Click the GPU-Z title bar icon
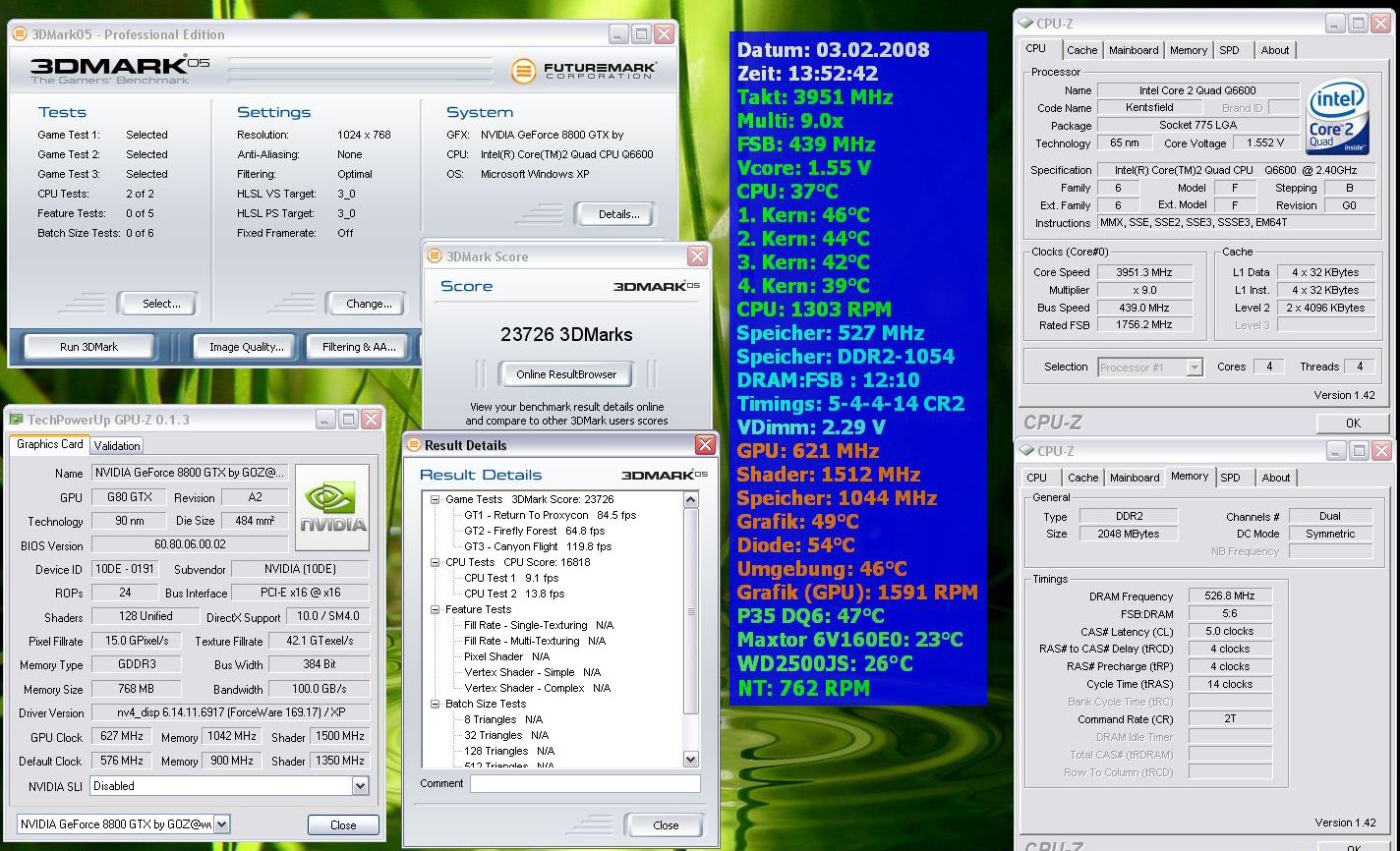This screenshot has width=1400, height=851. click(17, 420)
